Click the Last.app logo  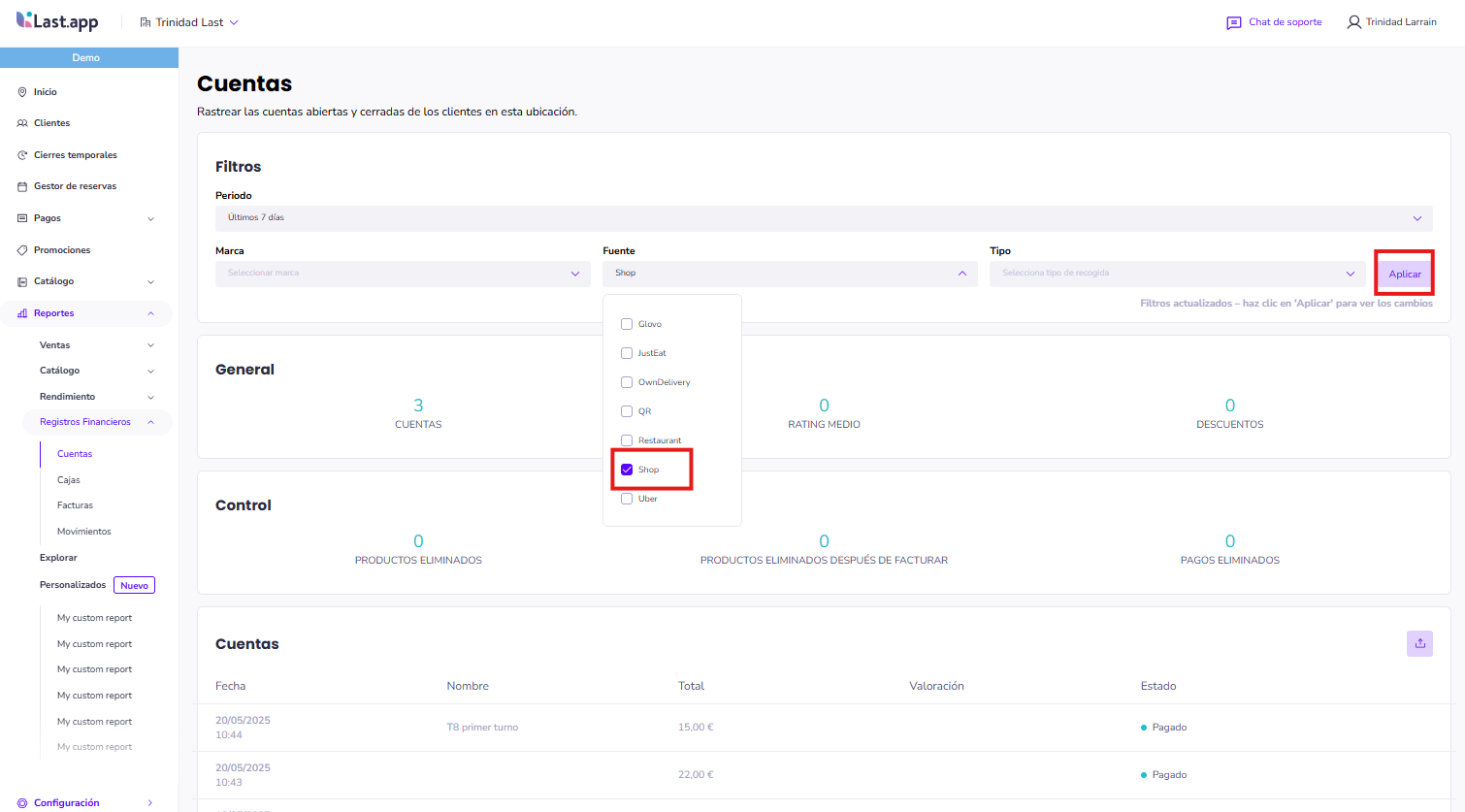click(x=57, y=21)
